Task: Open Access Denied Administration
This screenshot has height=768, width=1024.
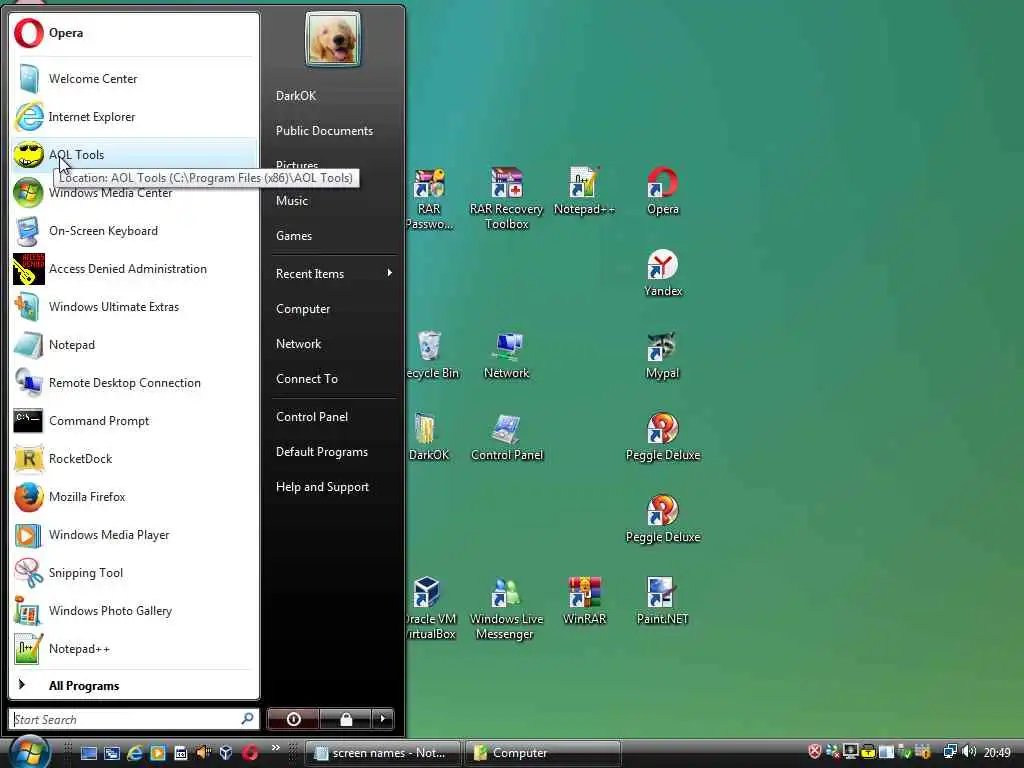Action: click(134, 268)
